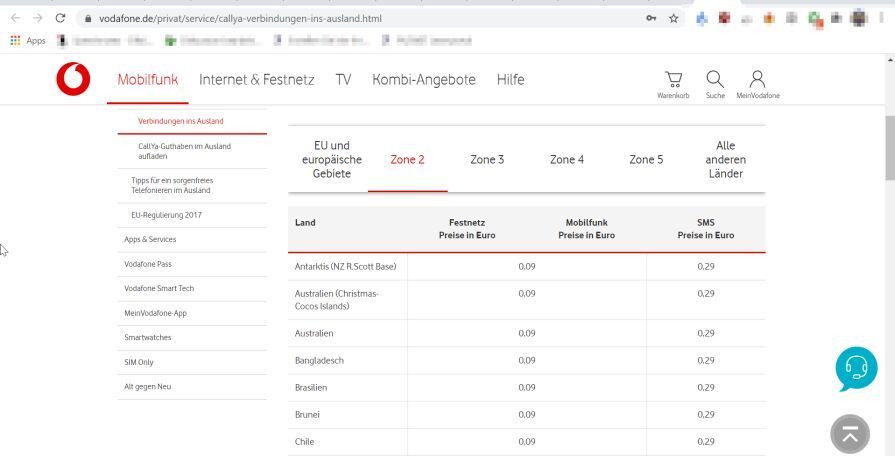Click the 0,29 SMS price for Brunei

705,415
